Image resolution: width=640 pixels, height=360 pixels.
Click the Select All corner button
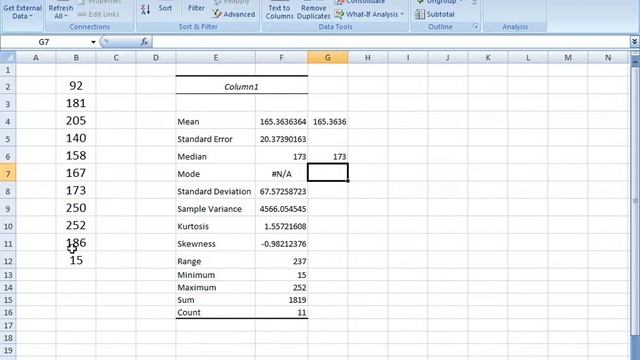(8, 58)
